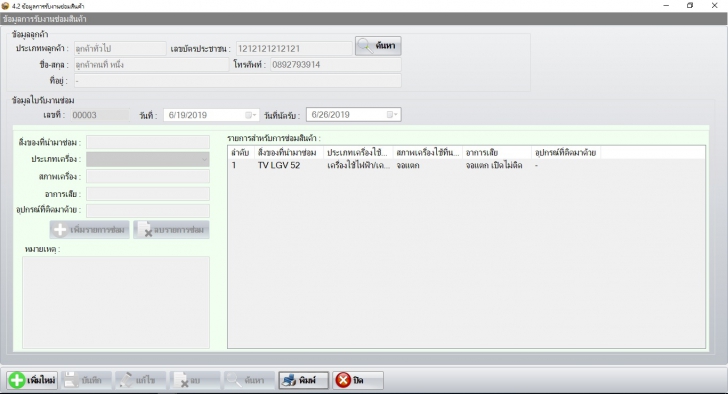The width and height of the screenshot is (728, 394).
Task: Click the จอแตก เปิดไม่ติด symptom cell
Action: [494, 165]
